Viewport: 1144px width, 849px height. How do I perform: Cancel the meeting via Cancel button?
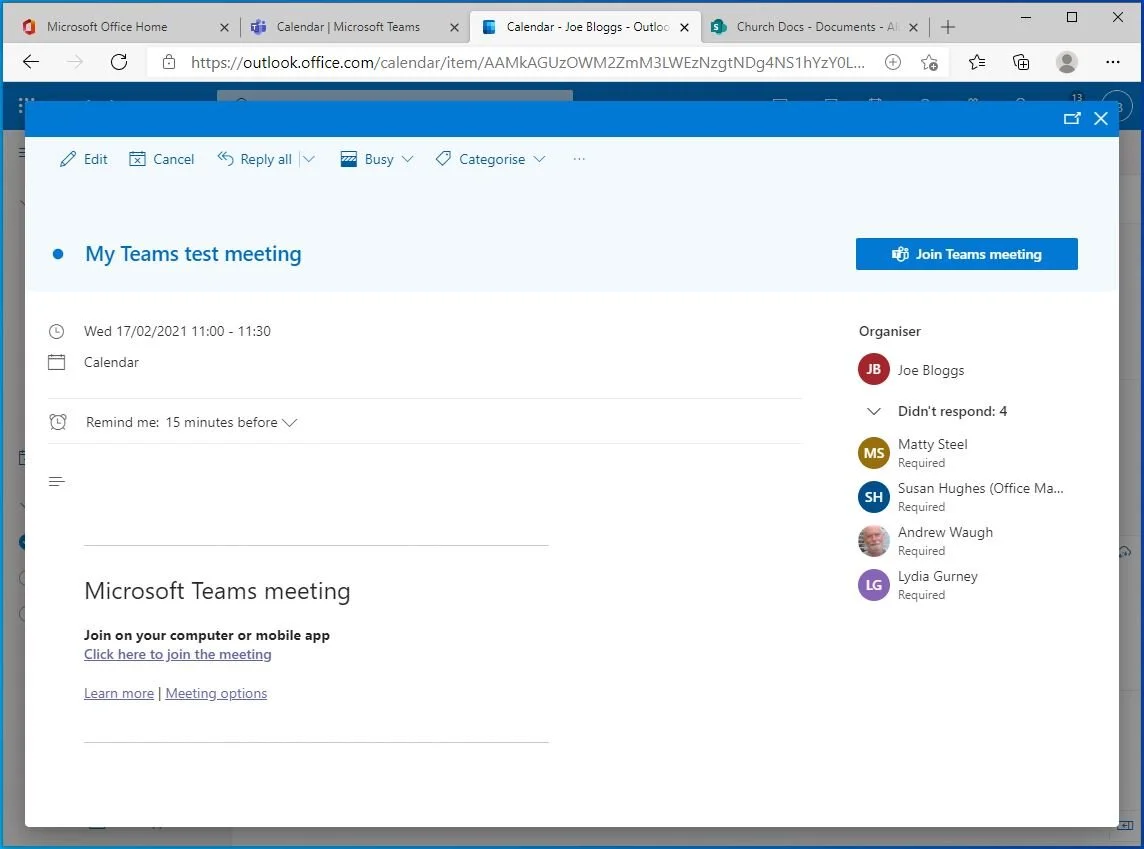(x=161, y=159)
